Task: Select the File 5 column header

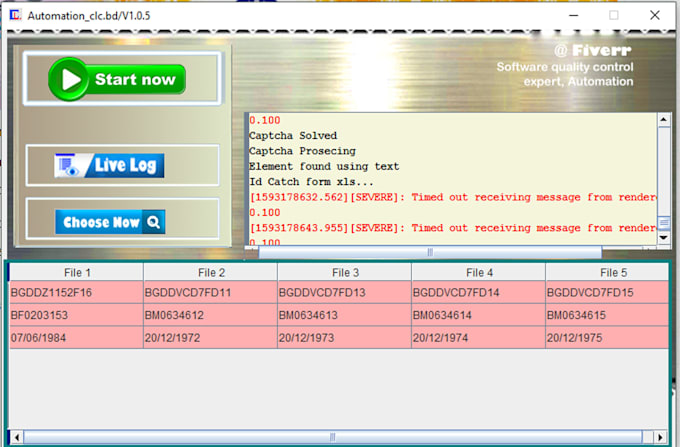Action: coord(607,272)
